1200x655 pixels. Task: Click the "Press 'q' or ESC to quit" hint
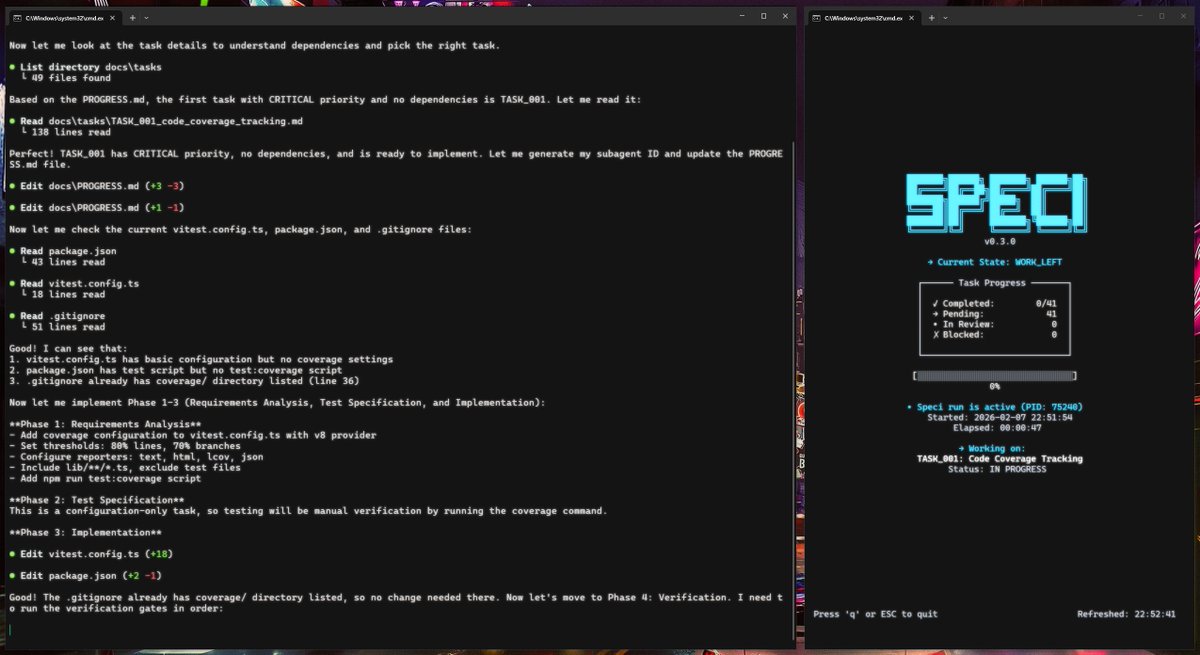876,614
